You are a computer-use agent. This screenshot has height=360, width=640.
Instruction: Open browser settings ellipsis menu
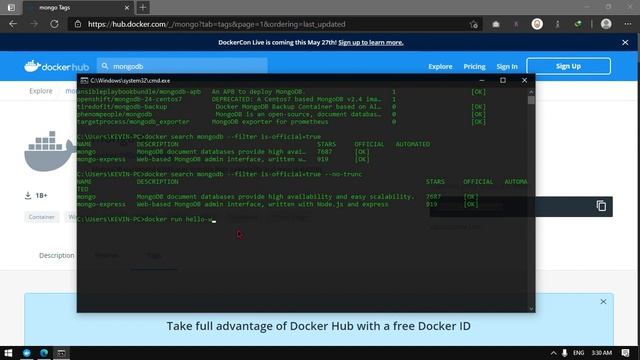tap(627, 24)
